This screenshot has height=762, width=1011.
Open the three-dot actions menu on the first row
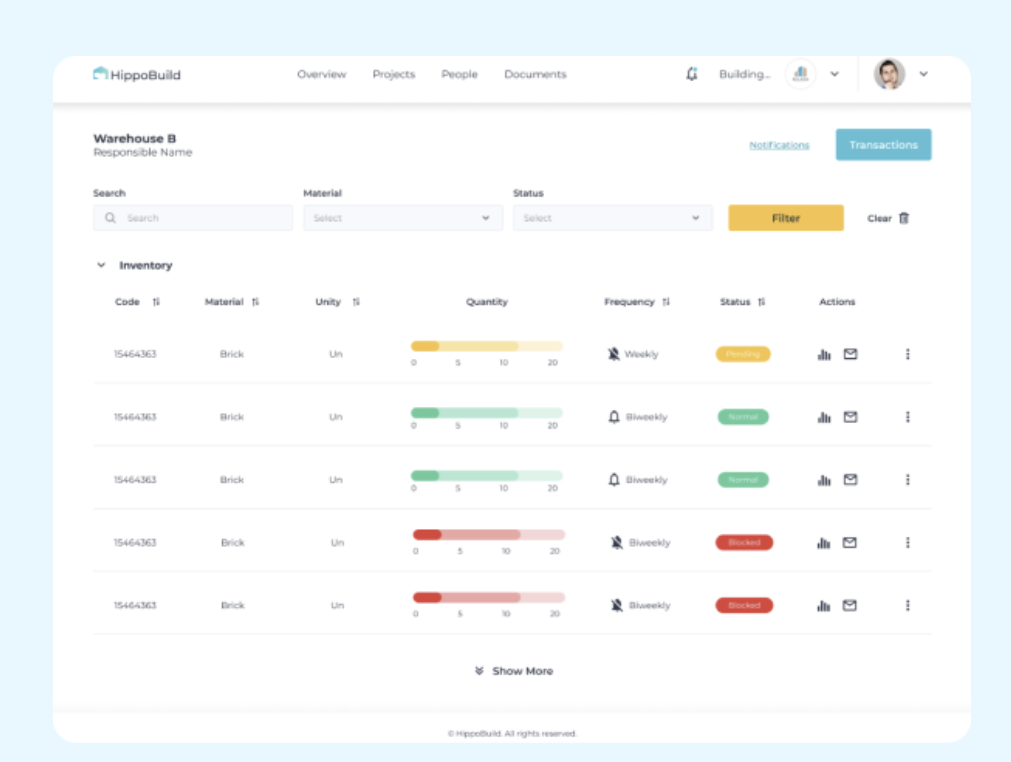pos(907,354)
